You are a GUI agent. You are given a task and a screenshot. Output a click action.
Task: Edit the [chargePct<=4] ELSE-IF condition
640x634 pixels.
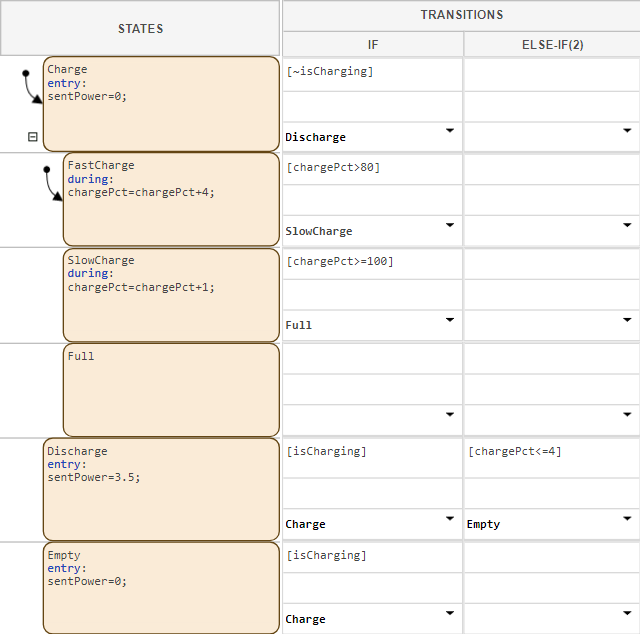click(x=551, y=452)
